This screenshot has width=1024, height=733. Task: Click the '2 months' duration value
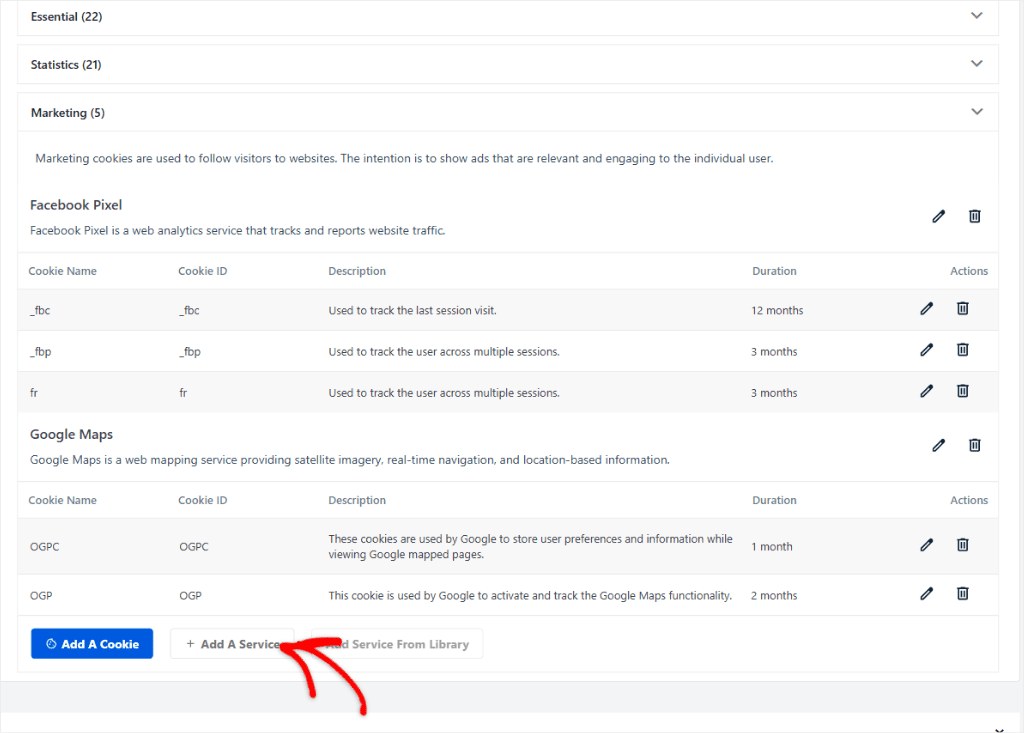[774, 596]
